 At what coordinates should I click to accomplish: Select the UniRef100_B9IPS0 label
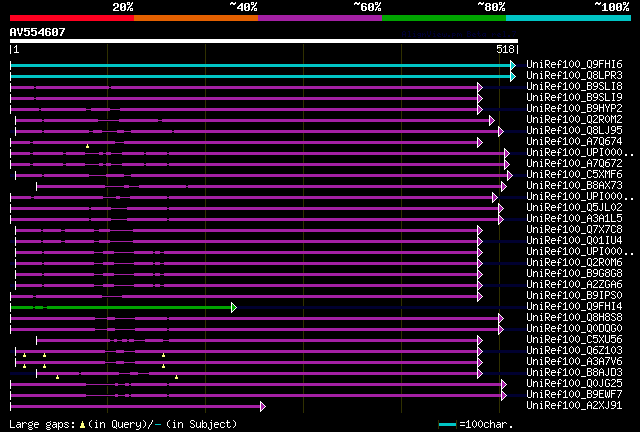(574, 296)
